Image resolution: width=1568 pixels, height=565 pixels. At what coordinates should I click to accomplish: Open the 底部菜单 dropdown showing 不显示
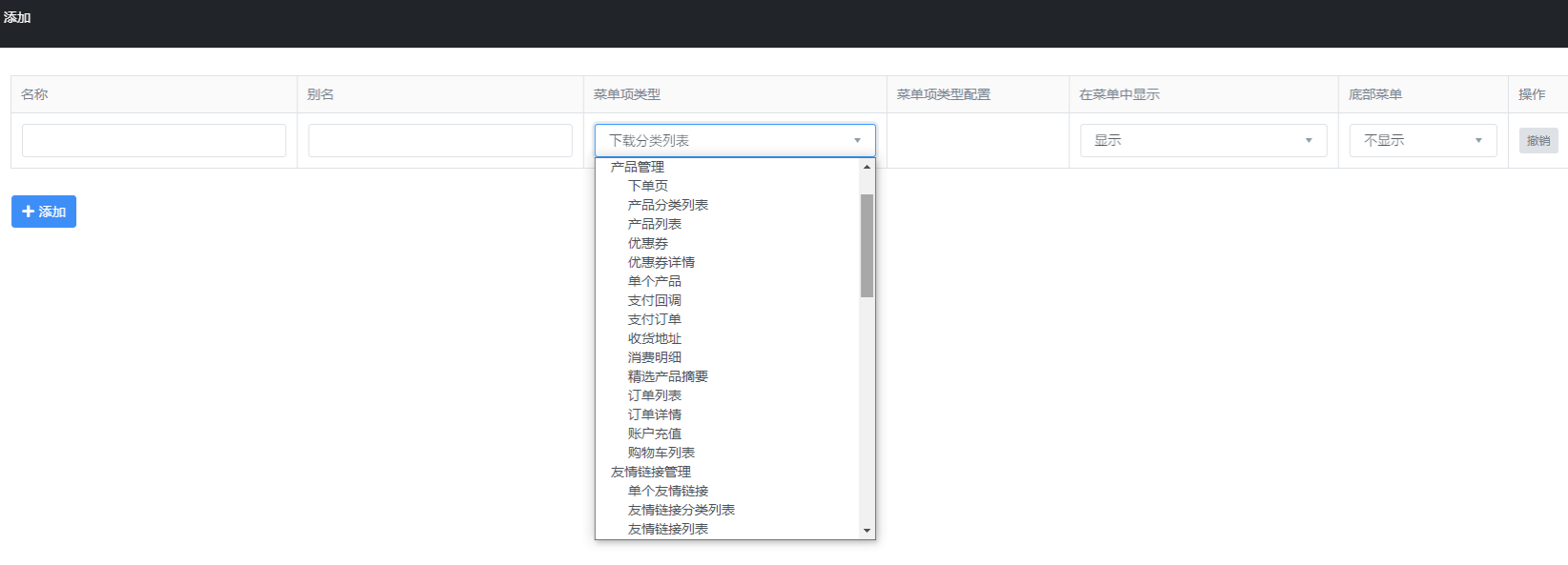click(1422, 141)
